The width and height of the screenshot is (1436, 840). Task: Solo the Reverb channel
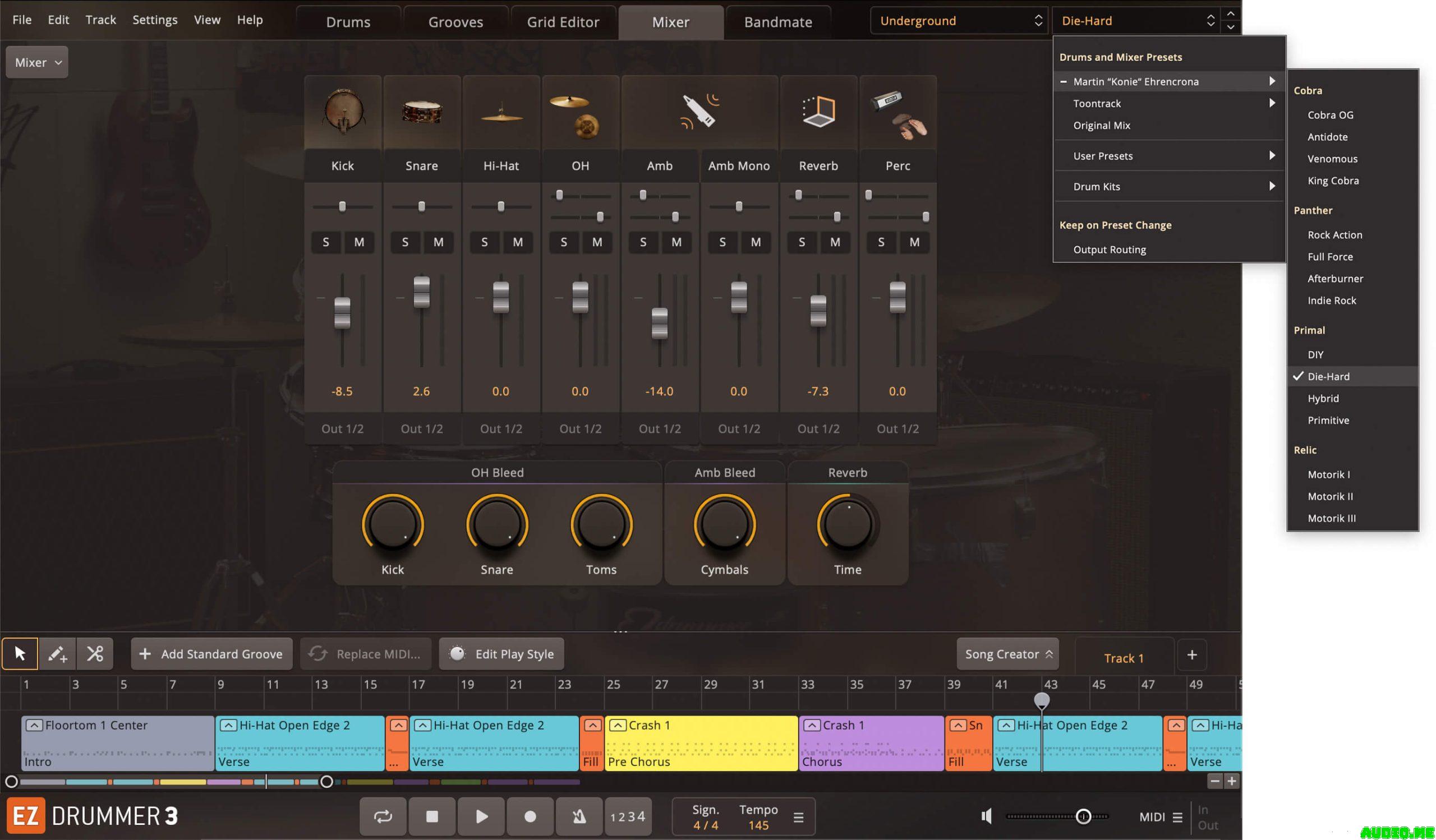802,242
